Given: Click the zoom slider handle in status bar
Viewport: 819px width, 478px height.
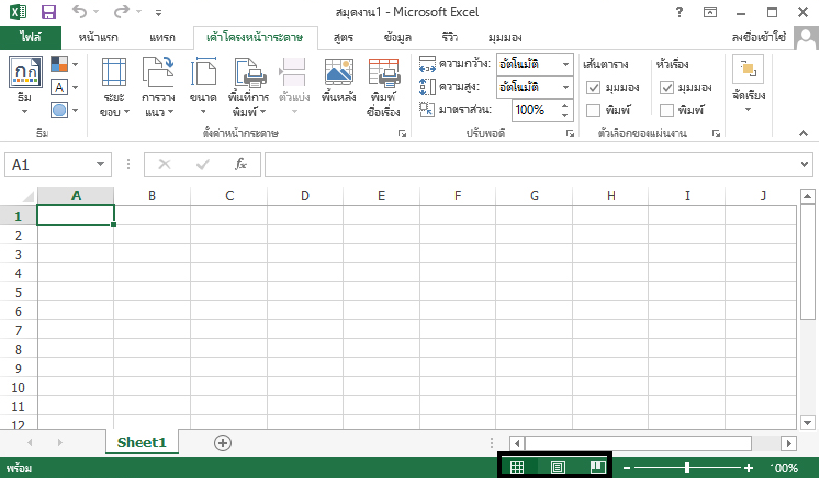Looking at the screenshot, I should point(687,467).
